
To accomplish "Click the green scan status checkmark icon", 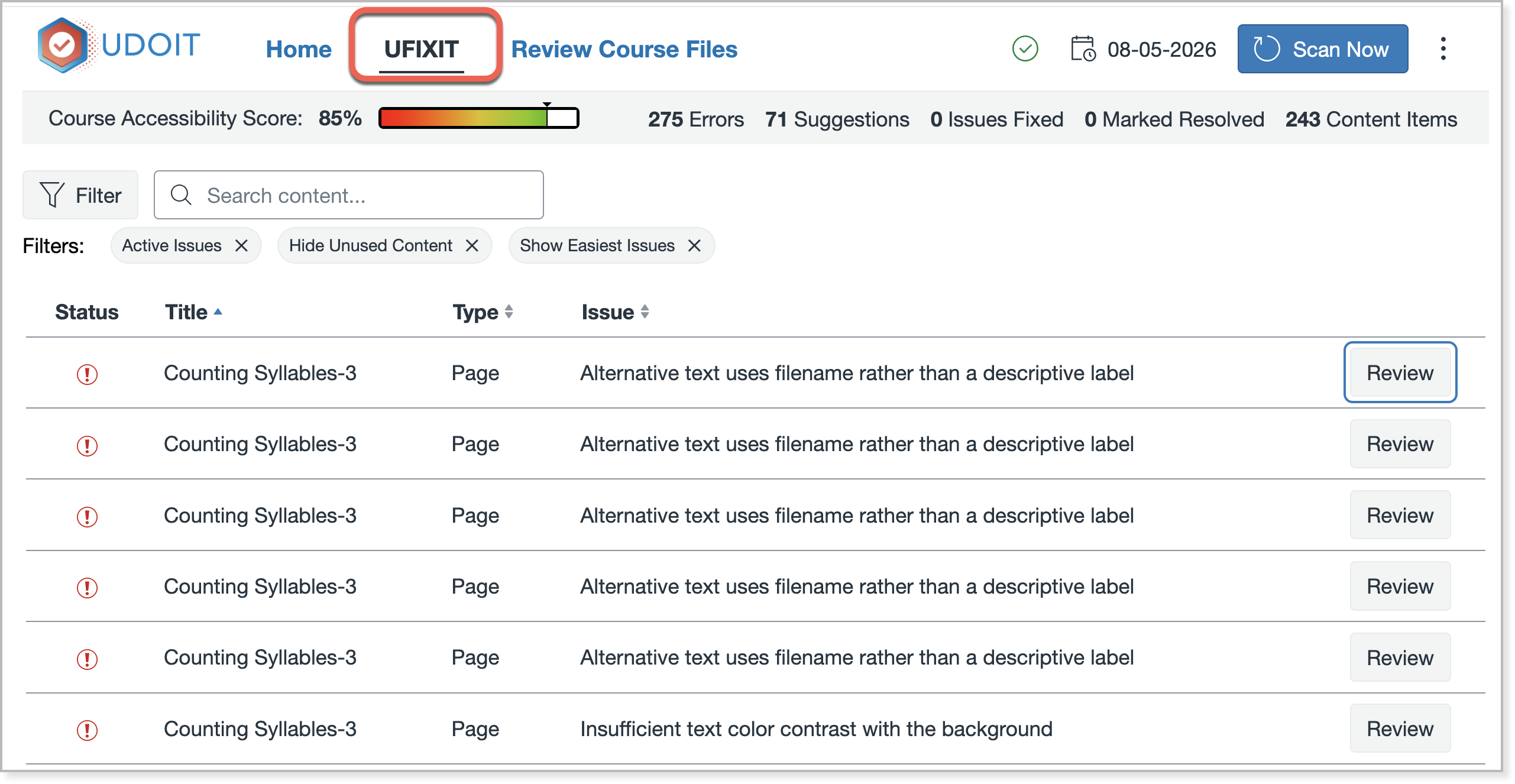I will pos(1025,48).
